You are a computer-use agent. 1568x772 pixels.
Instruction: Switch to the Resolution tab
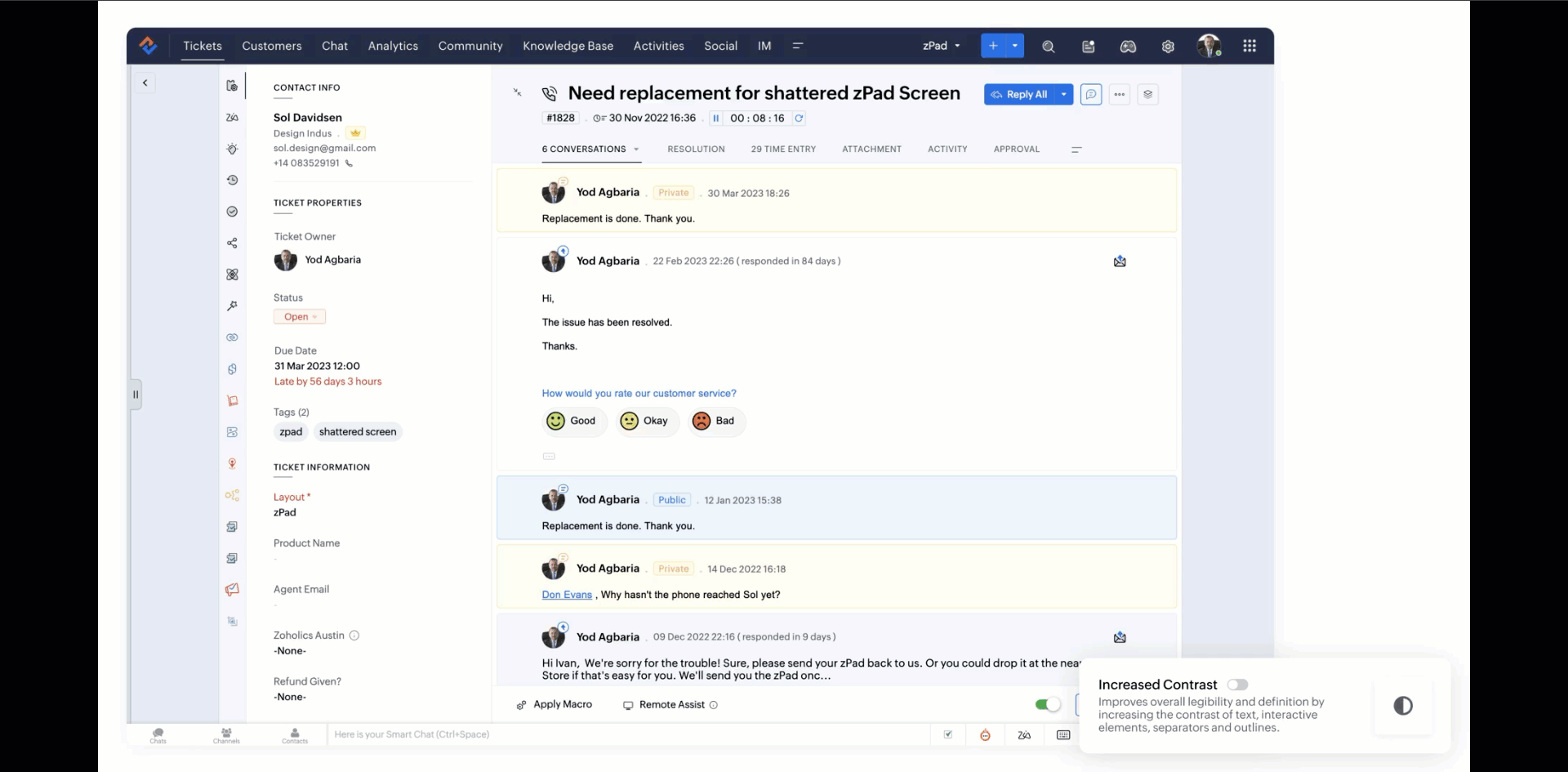click(696, 149)
